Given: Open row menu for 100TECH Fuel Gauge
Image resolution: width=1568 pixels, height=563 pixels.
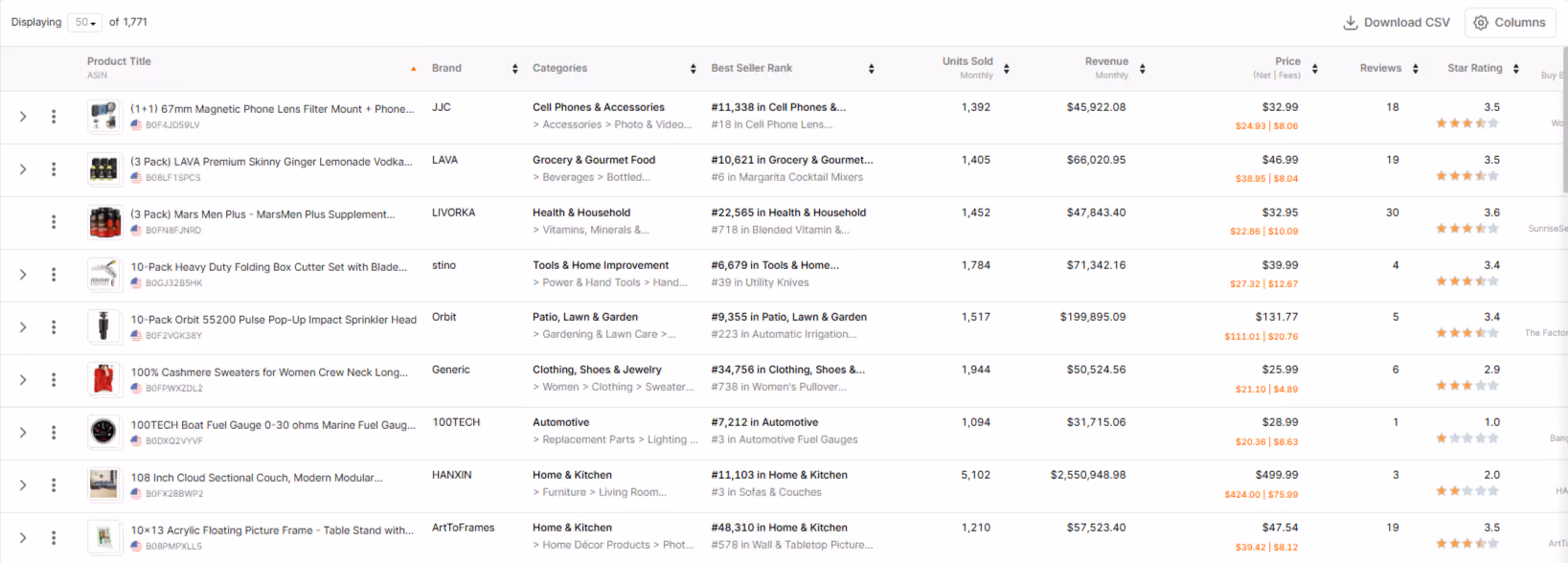Looking at the screenshot, I should (54, 433).
